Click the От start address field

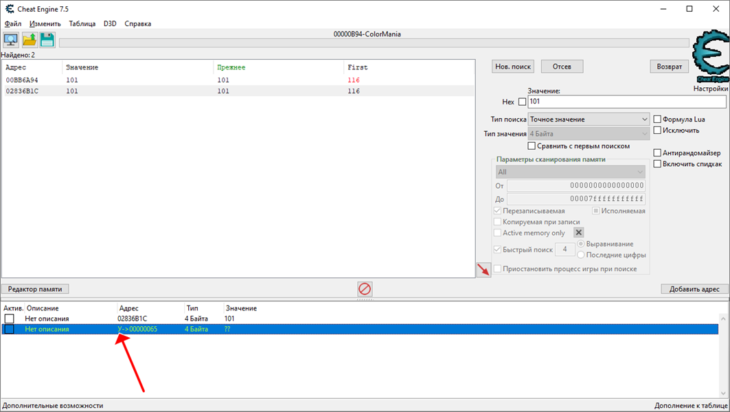pyautogui.click(x=576, y=185)
